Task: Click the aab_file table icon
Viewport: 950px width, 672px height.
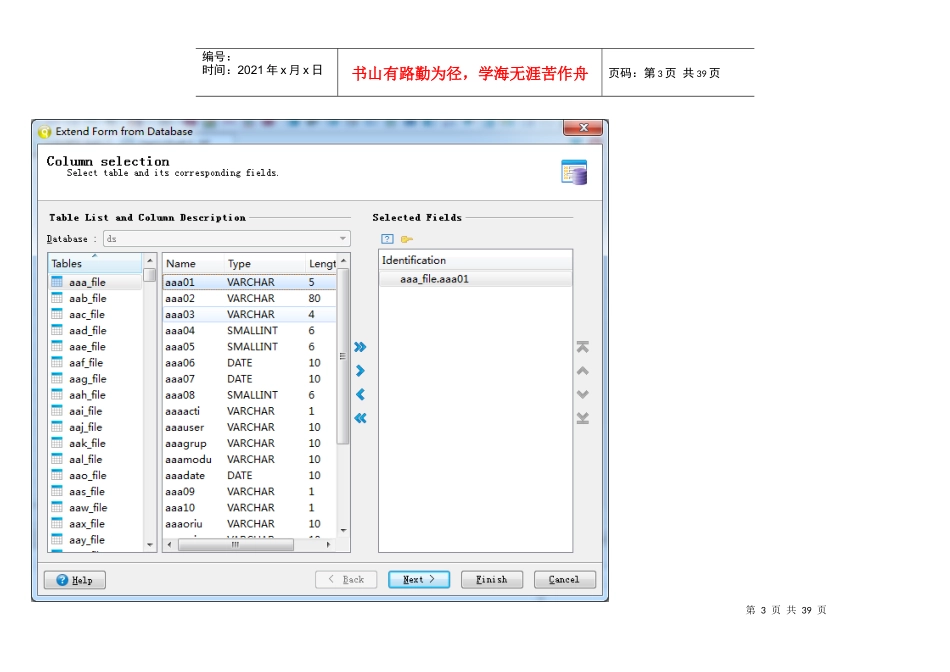Action: pos(57,298)
